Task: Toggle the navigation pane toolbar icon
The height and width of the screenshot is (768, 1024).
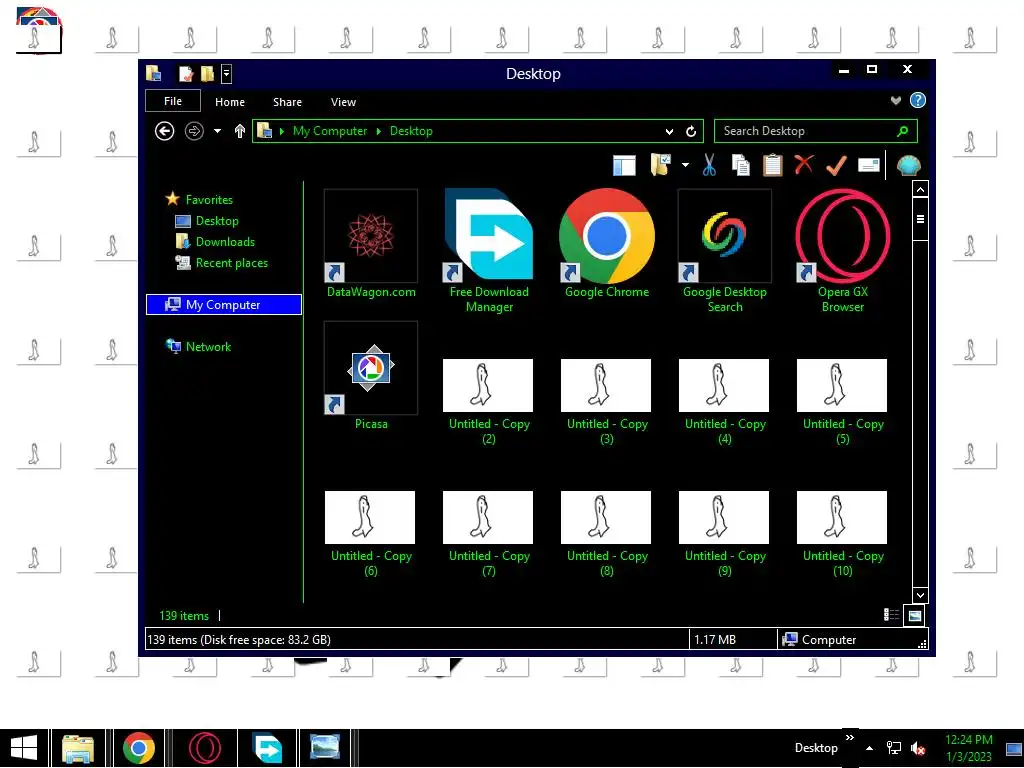Action: tap(624, 165)
